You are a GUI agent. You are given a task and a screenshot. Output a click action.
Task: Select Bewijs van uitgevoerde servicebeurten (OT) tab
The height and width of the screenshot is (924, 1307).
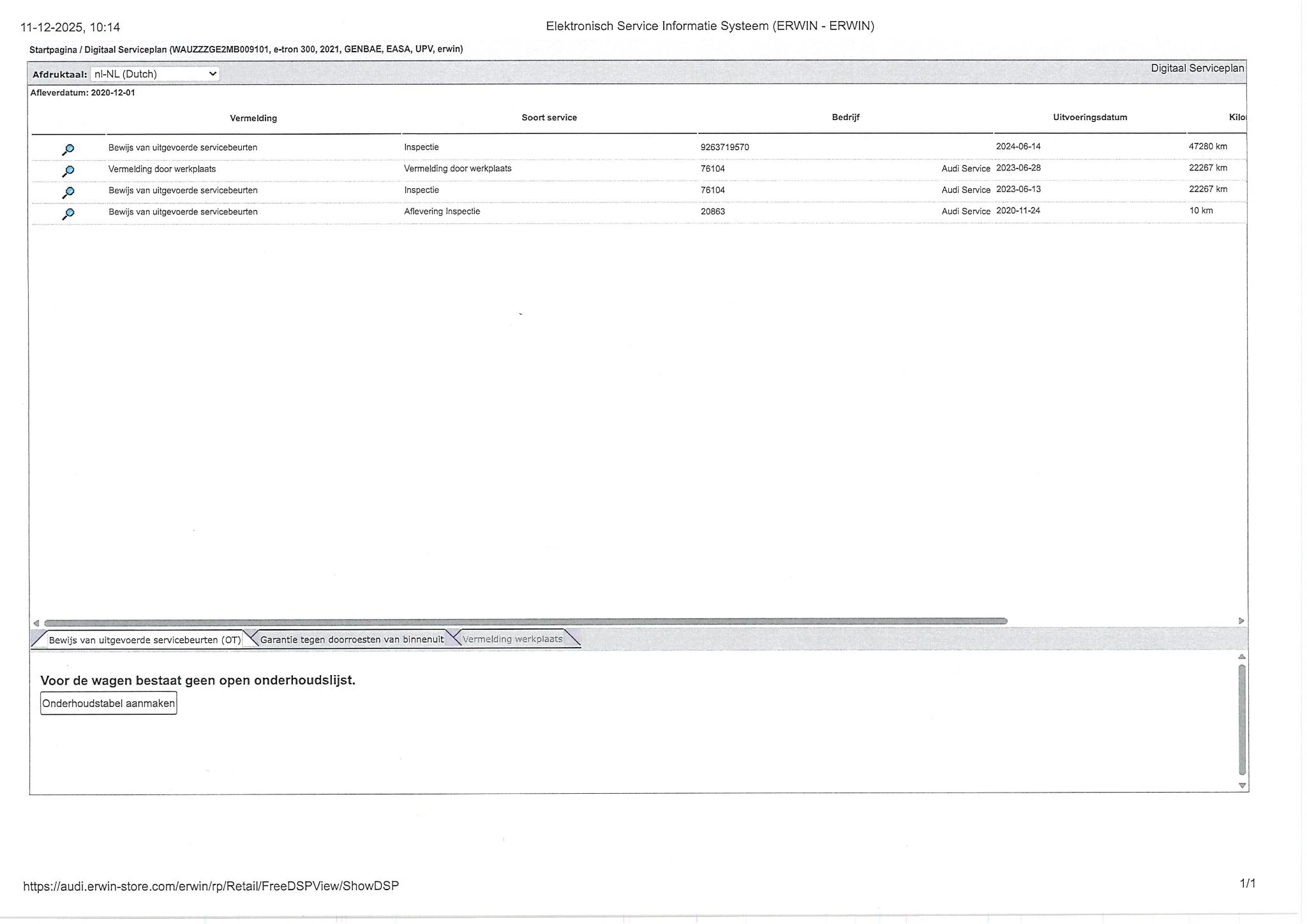(x=144, y=639)
